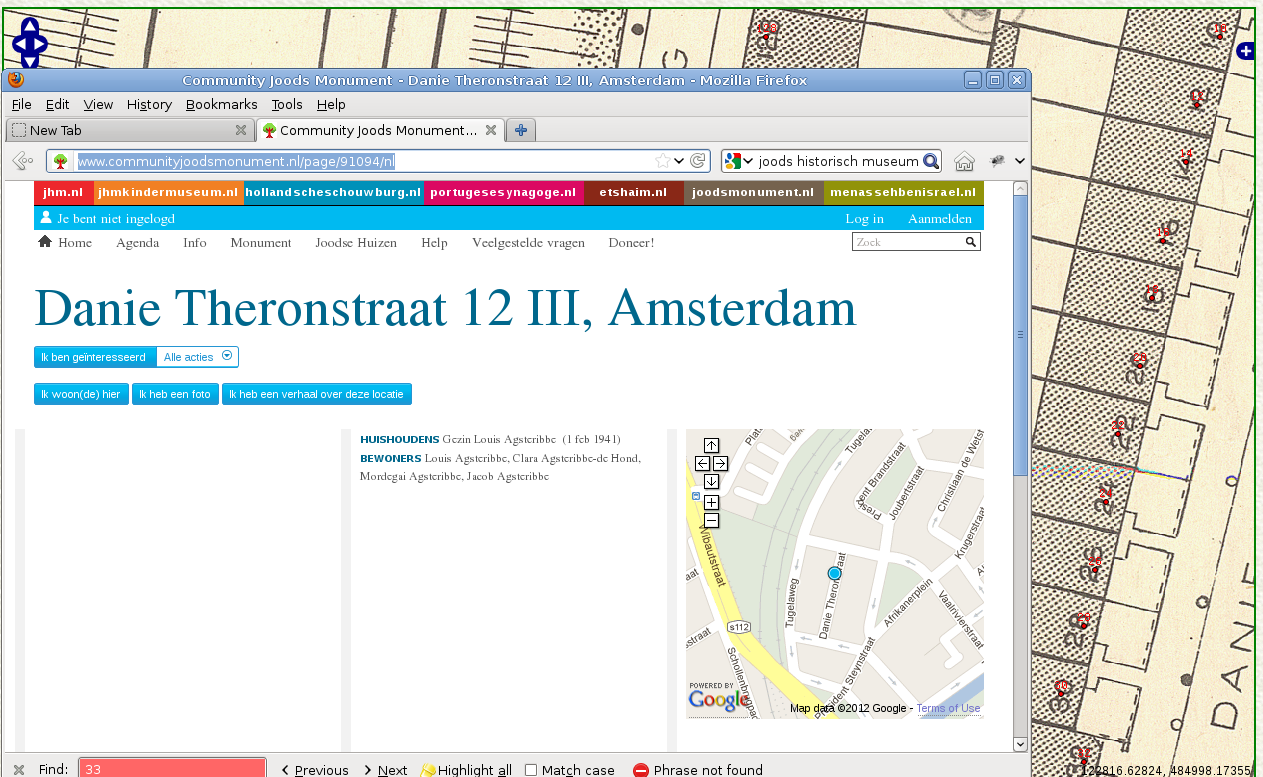Open the dropdown arrow next to the bug icon
This screenshot has width=1263, height=777.
pos(1019,161)
